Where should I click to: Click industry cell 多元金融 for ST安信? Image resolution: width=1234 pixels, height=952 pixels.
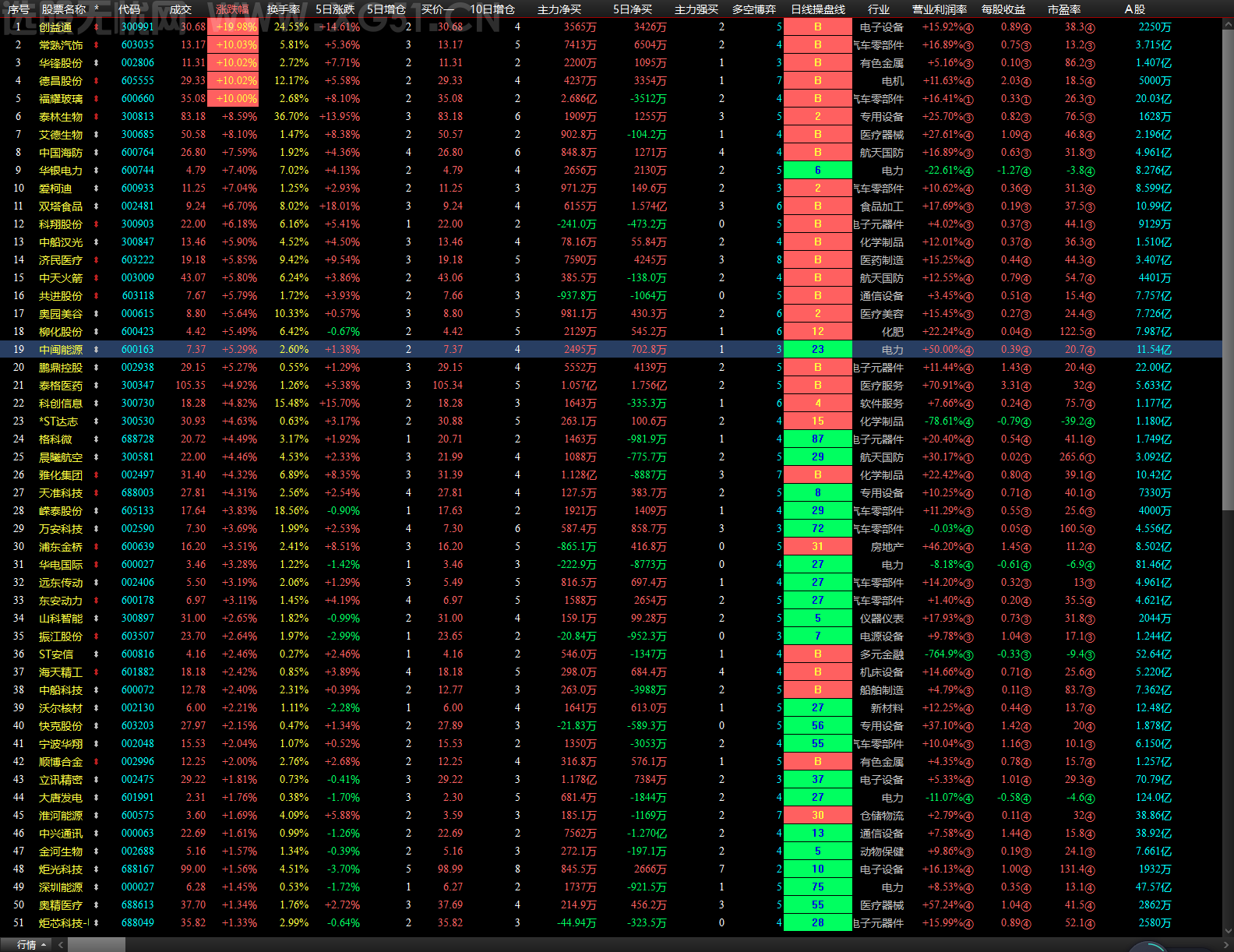(x=882, y=654)
